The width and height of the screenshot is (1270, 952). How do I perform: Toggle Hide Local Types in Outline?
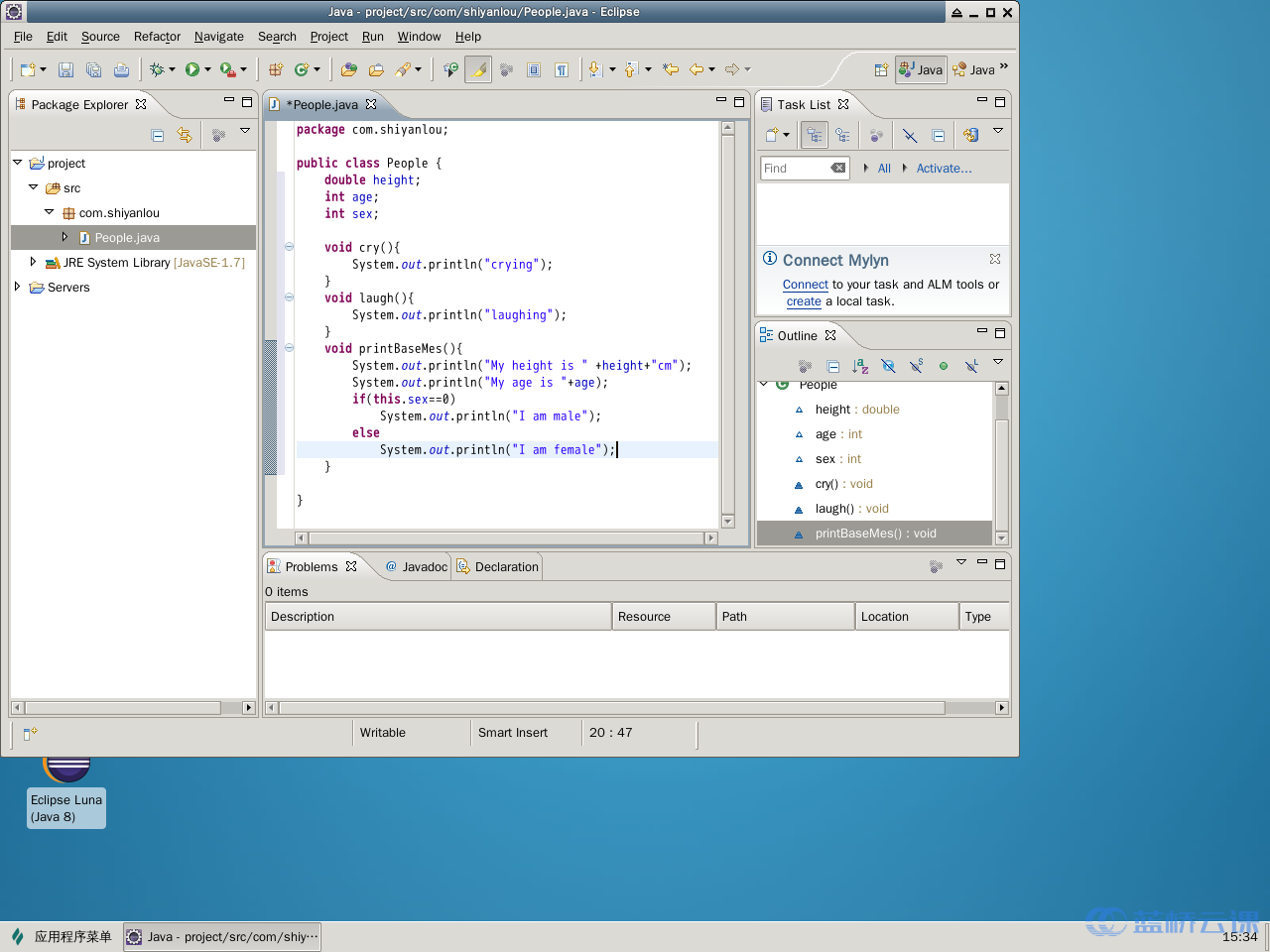pyautogui.click(x=971, y=366)
